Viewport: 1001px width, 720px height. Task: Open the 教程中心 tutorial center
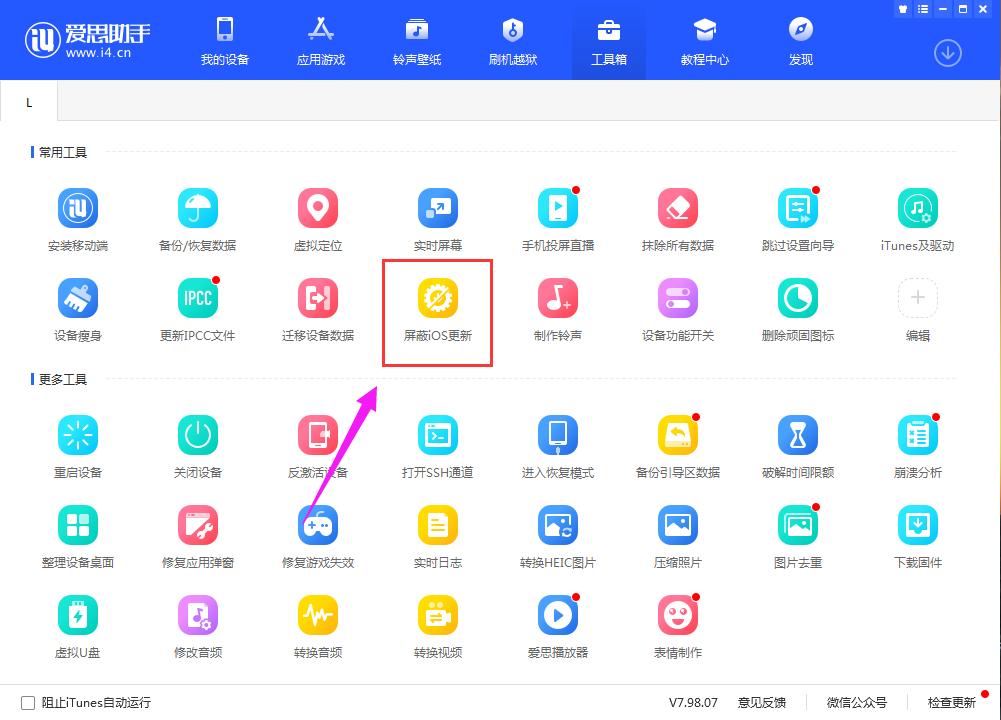pos(704,40)
